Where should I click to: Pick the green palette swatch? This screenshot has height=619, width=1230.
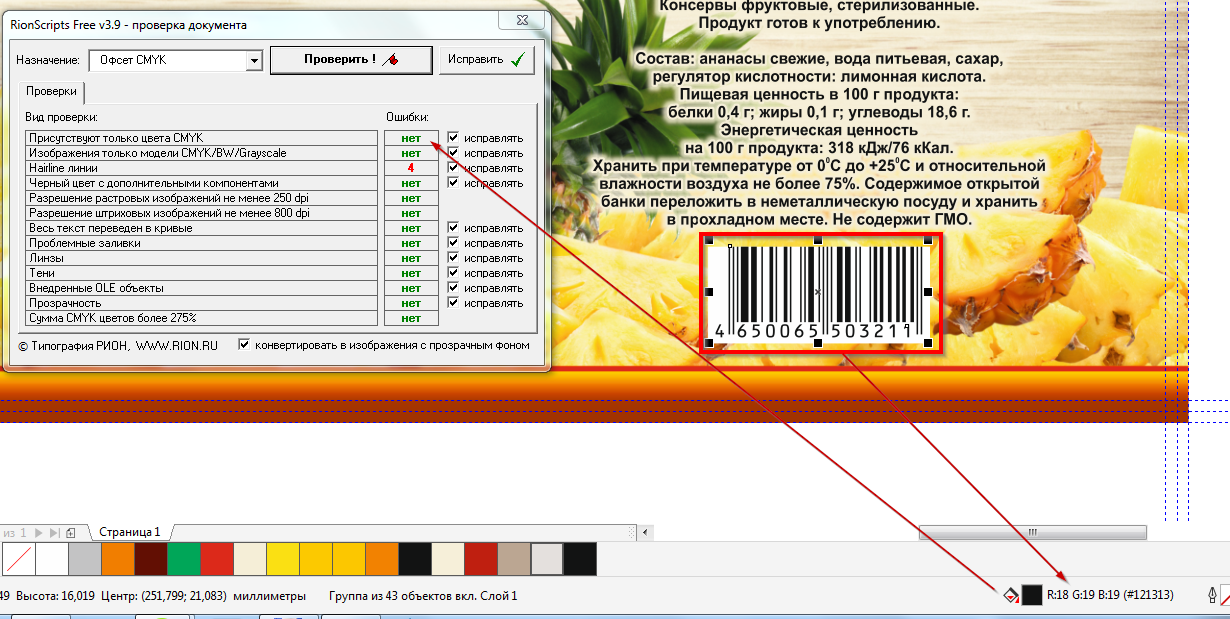[185, 559]
